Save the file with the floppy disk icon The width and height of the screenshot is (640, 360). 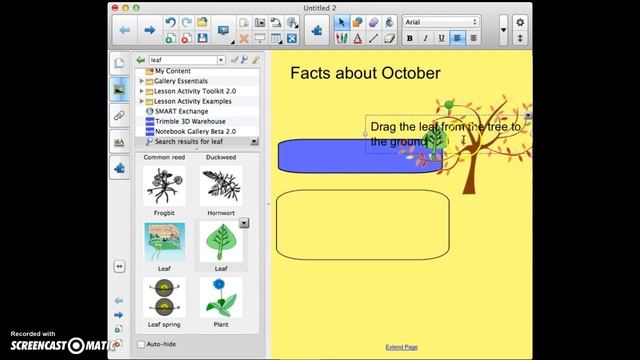pos(202,38)
